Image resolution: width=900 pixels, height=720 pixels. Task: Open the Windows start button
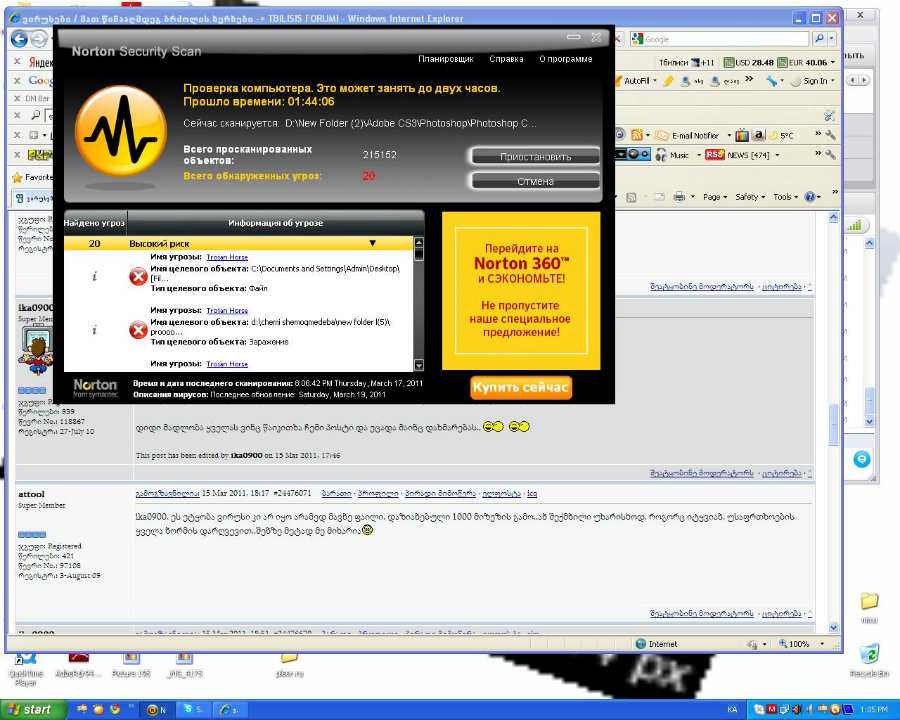[32, 710]
